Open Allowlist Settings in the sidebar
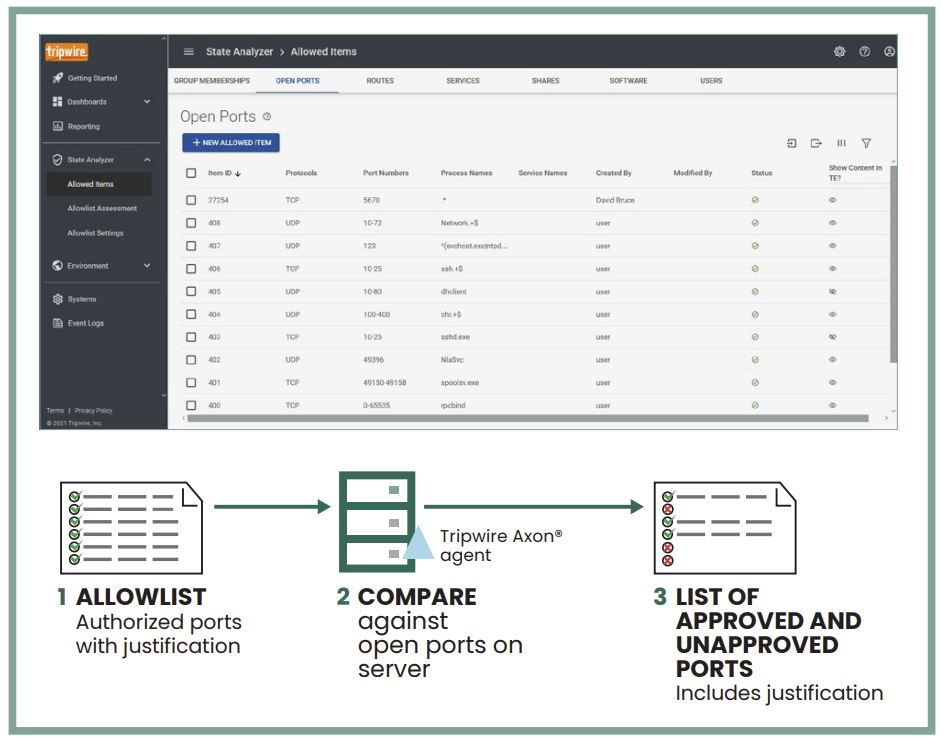Image resolution: width=943 pixels, height=742 pixels. (x=95, y=233)
